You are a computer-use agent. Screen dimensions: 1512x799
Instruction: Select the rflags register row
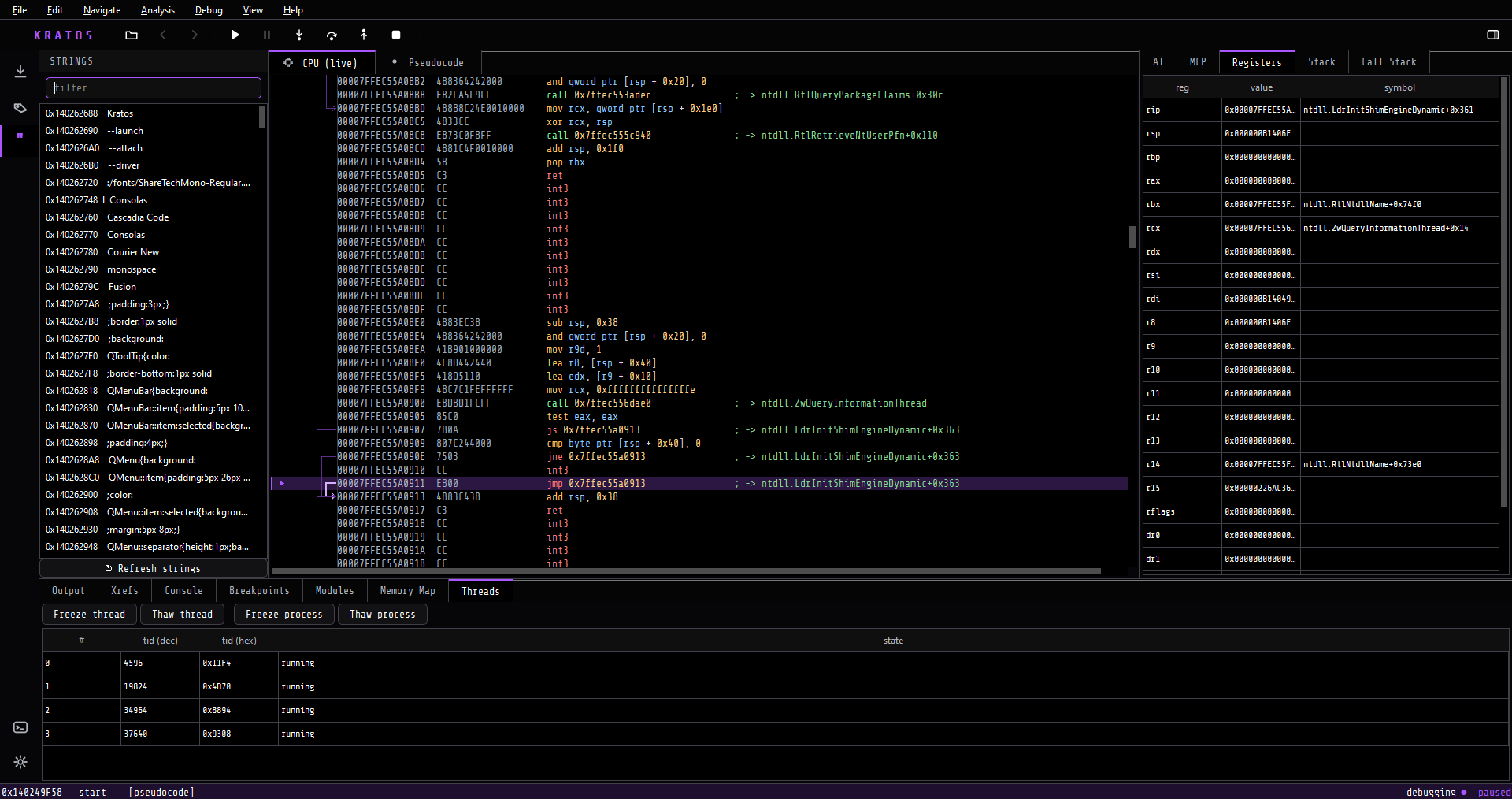pos(1321,511)
